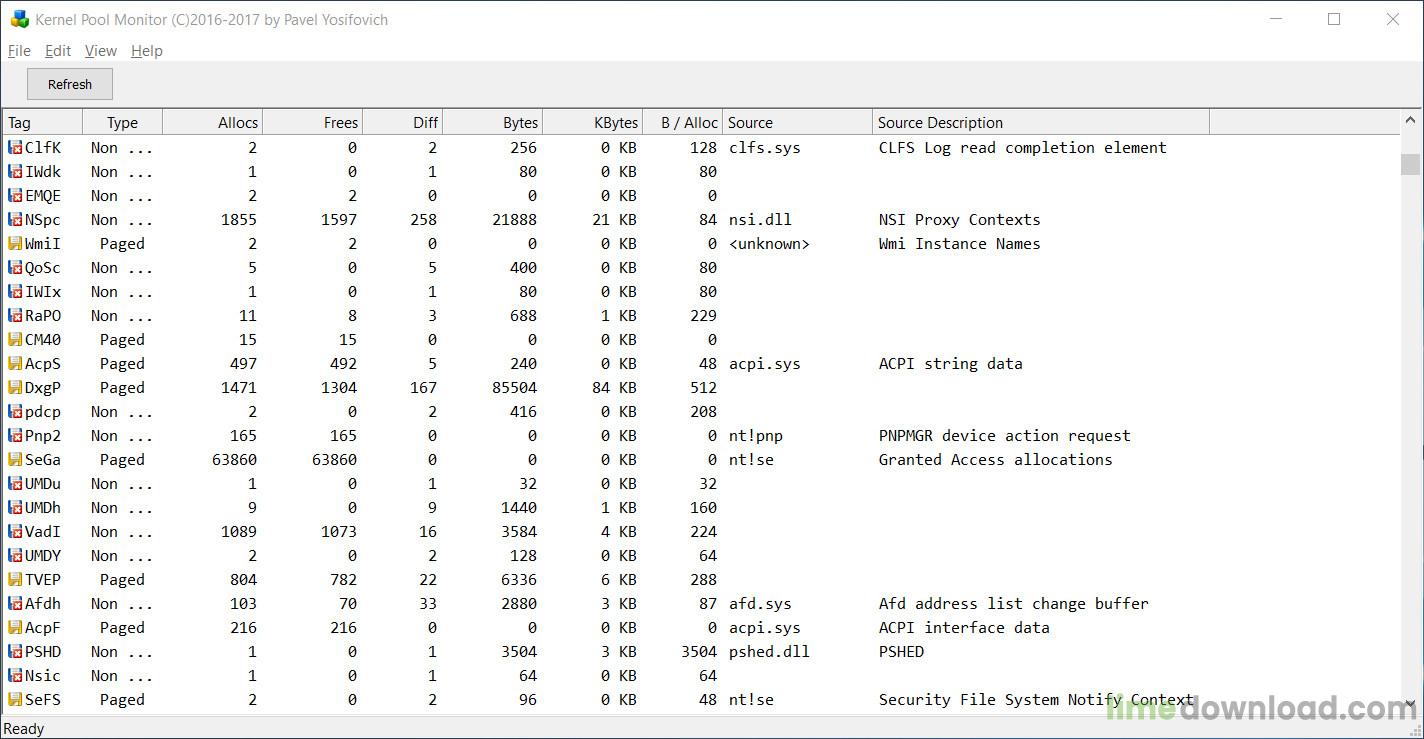Screen dimensions: 1424x739
Task: Click the Kernel Pool Monitor app icon
Action: (x=19, y=19)
